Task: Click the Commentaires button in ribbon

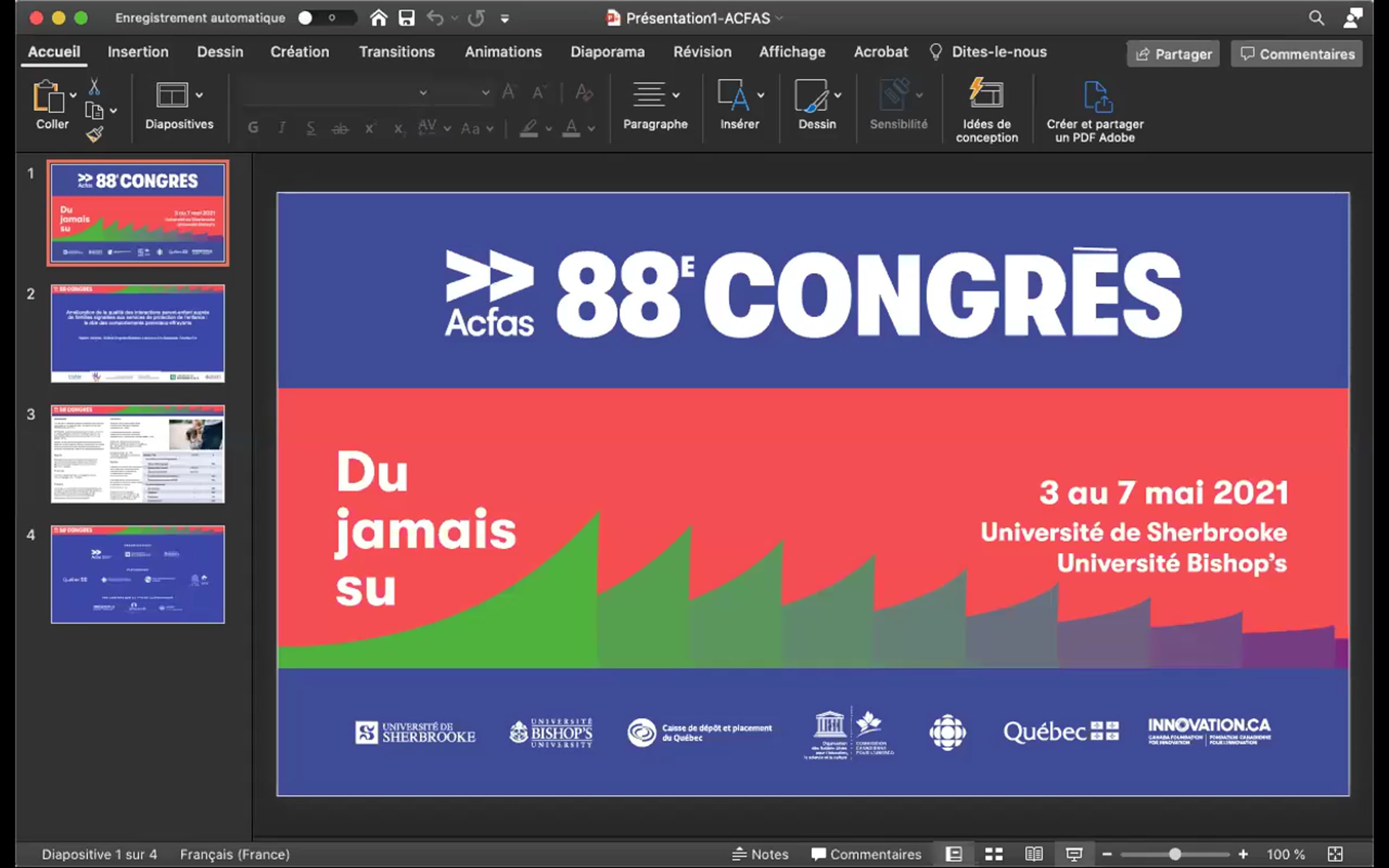Action: (x=1297, y=54)
